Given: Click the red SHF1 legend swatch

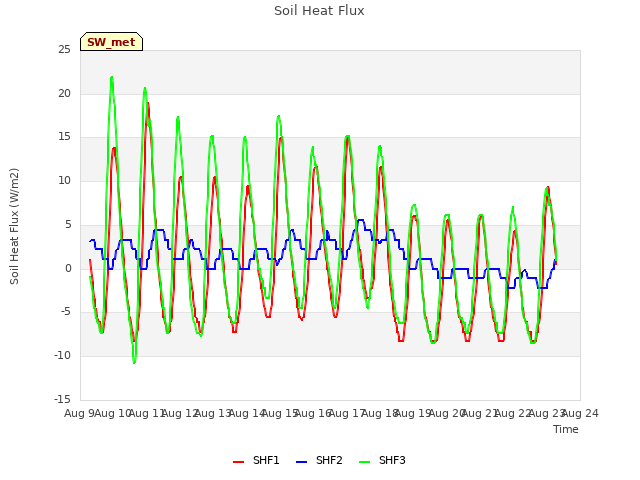Looking at the screenshot, I should coord(238,462).
